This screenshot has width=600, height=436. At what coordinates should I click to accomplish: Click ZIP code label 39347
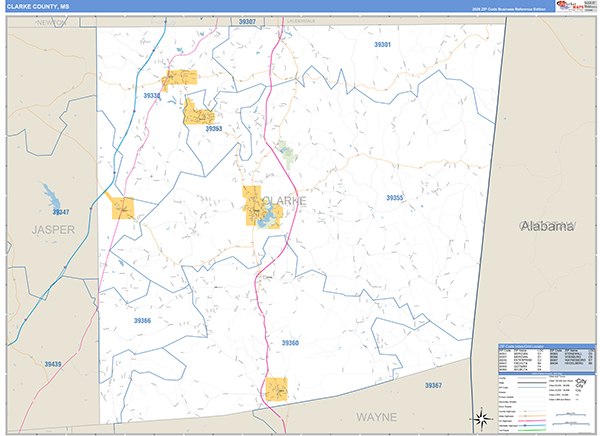click(x=61, y=212)
